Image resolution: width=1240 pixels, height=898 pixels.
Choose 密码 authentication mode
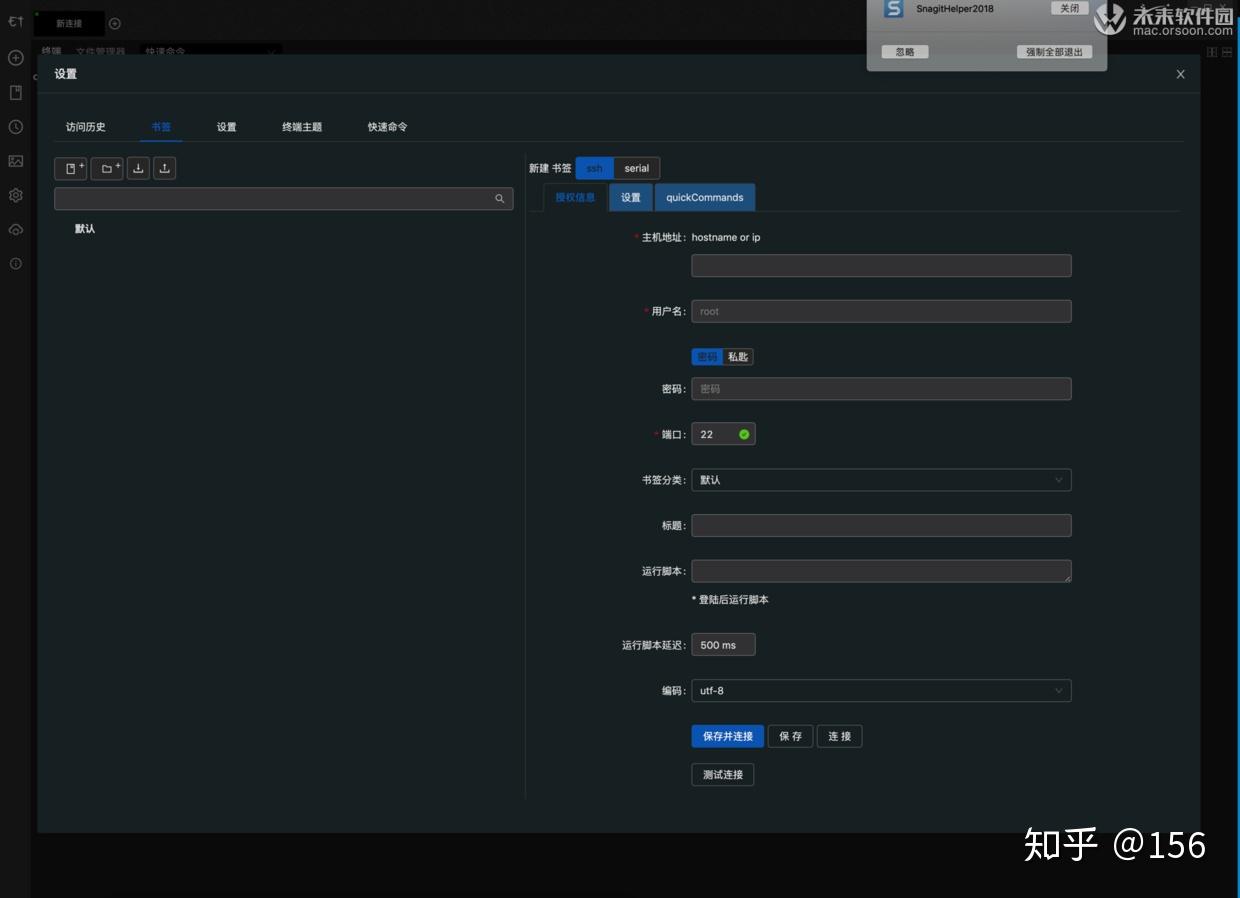click(707, 357)
